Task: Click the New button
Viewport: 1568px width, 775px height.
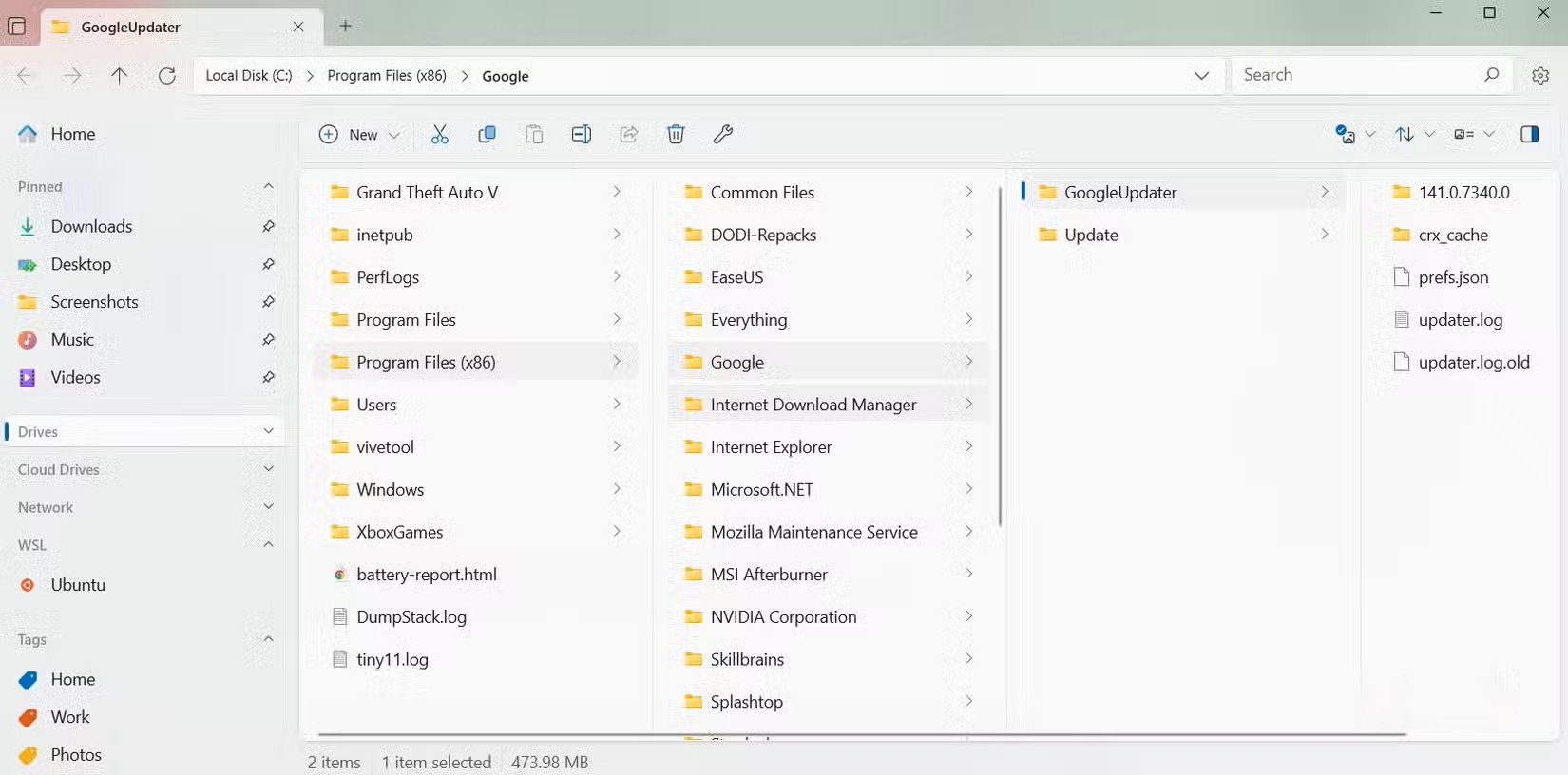Action: click(359, 135)
